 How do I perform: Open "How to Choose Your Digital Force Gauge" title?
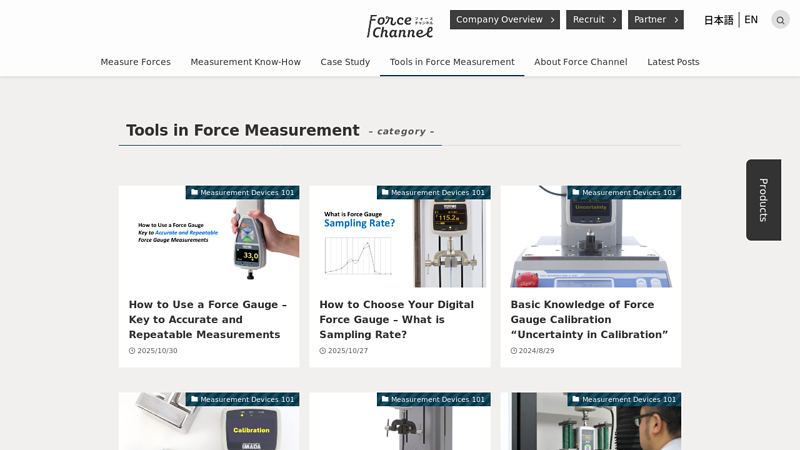coord(396,319)
